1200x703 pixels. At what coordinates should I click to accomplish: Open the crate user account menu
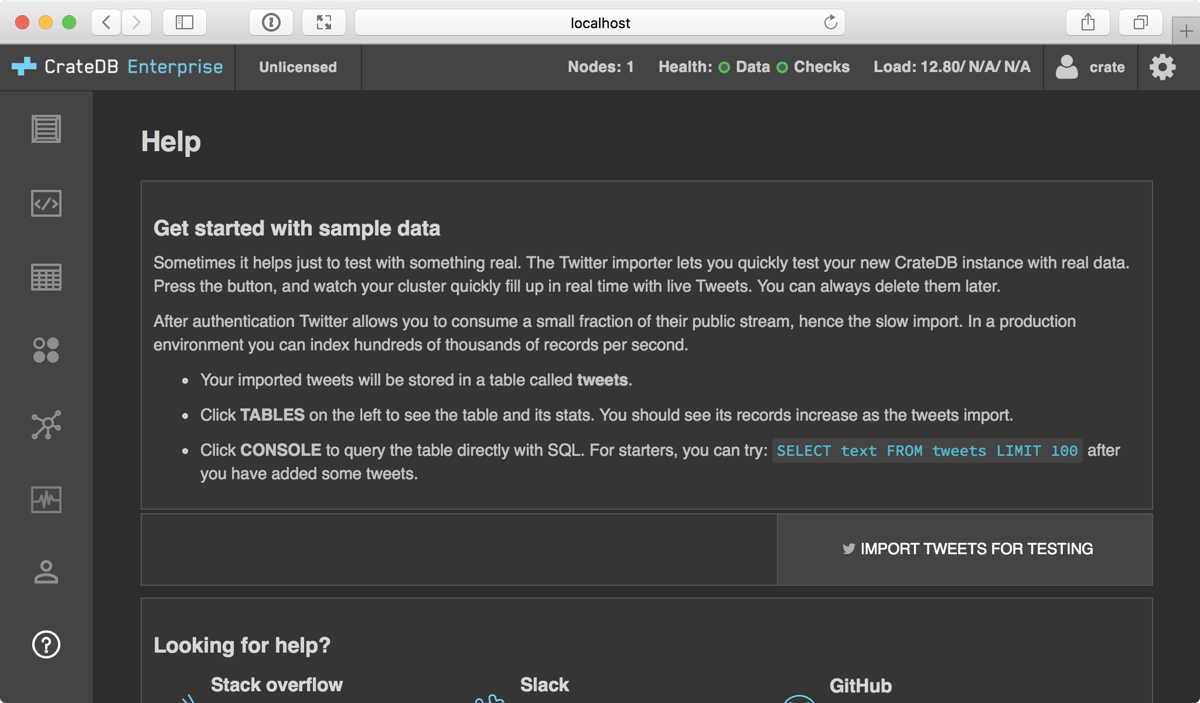tap(1090, 67)
